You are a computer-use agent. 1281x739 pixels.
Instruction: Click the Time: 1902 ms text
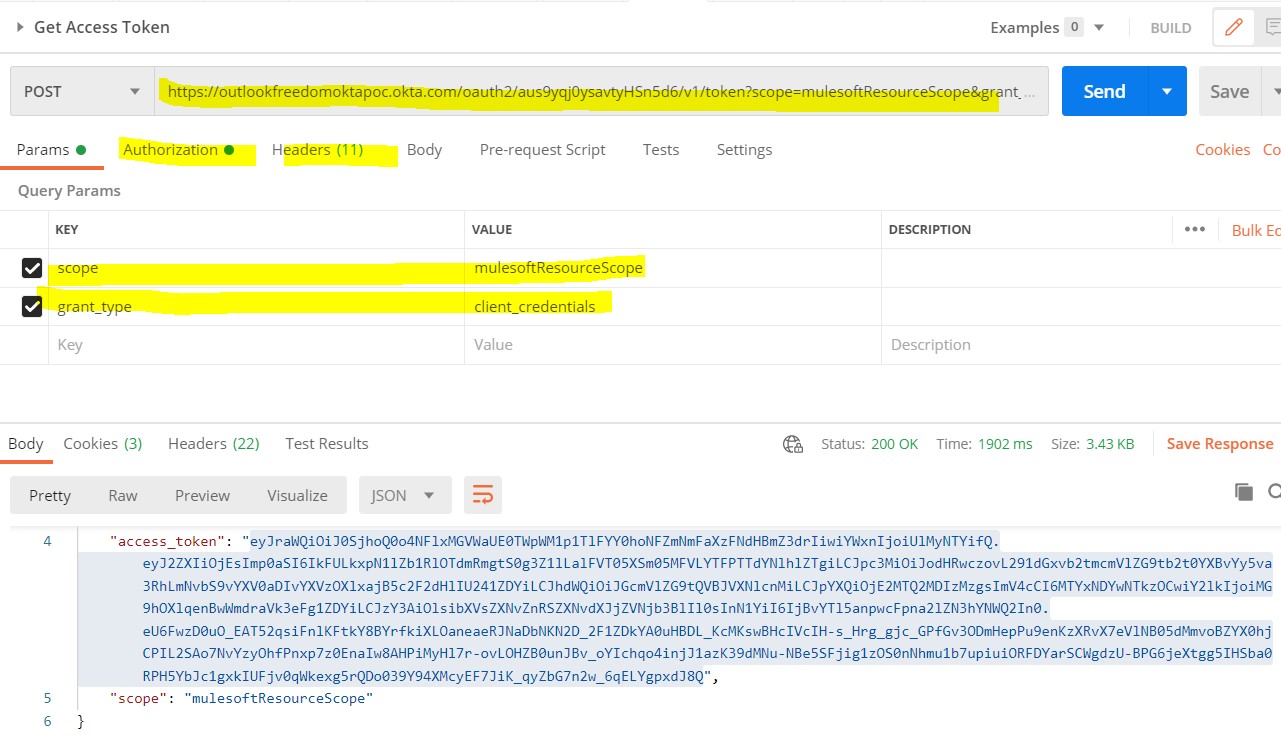(984, 444)
